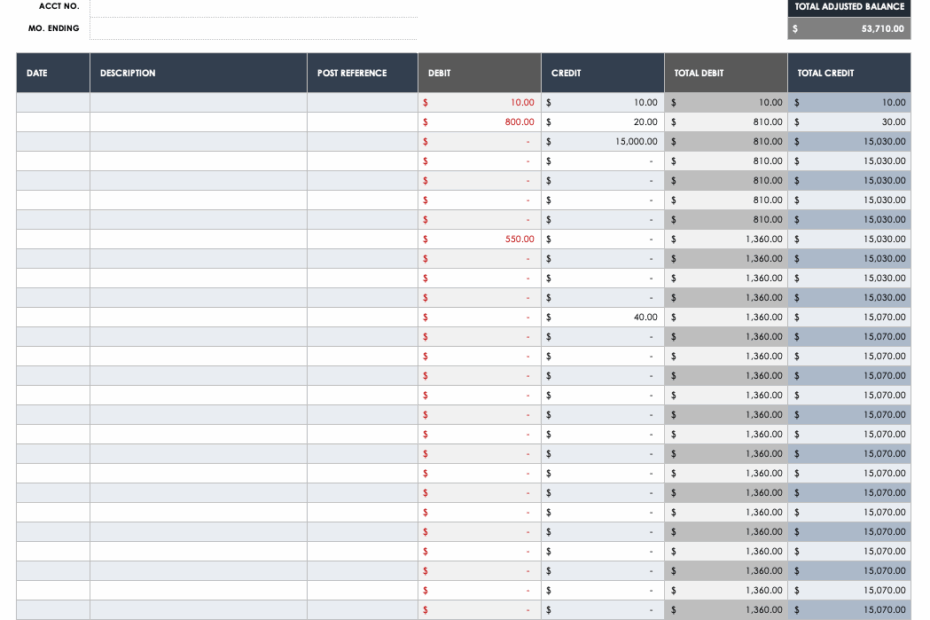Click the post reference cell in the 40.00 credit row

click(362, 317)
